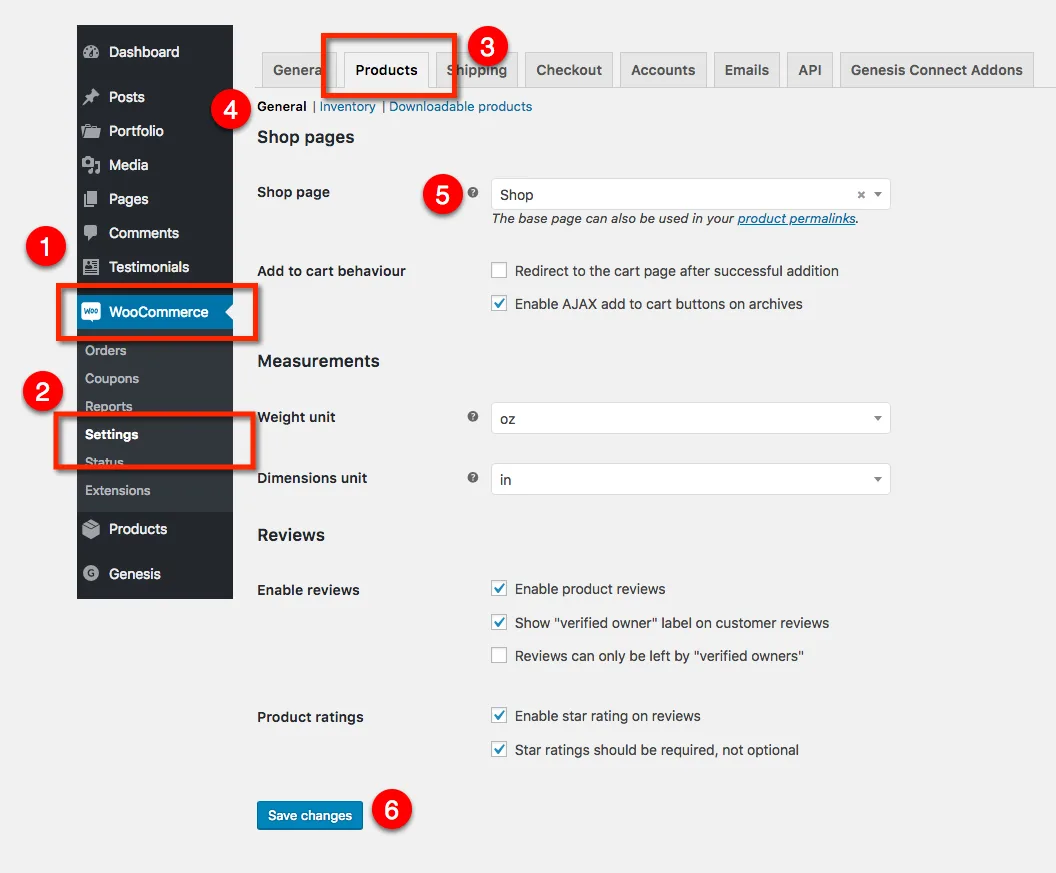The width and height of the screenshot is (1056, 873).
Task: Toggle Enable product reviews checkbox
Action: tap(499, 588)
